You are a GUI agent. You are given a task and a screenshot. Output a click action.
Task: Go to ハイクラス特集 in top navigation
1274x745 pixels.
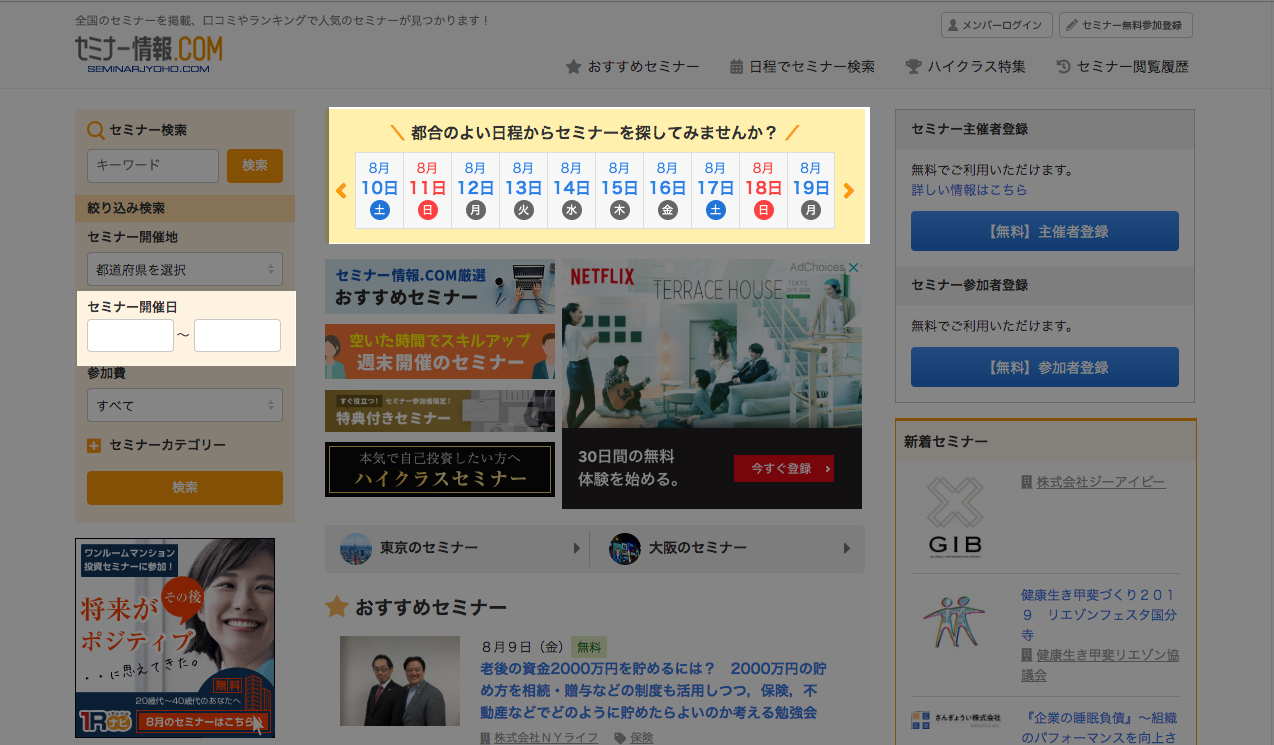click(x=965, y=67)
